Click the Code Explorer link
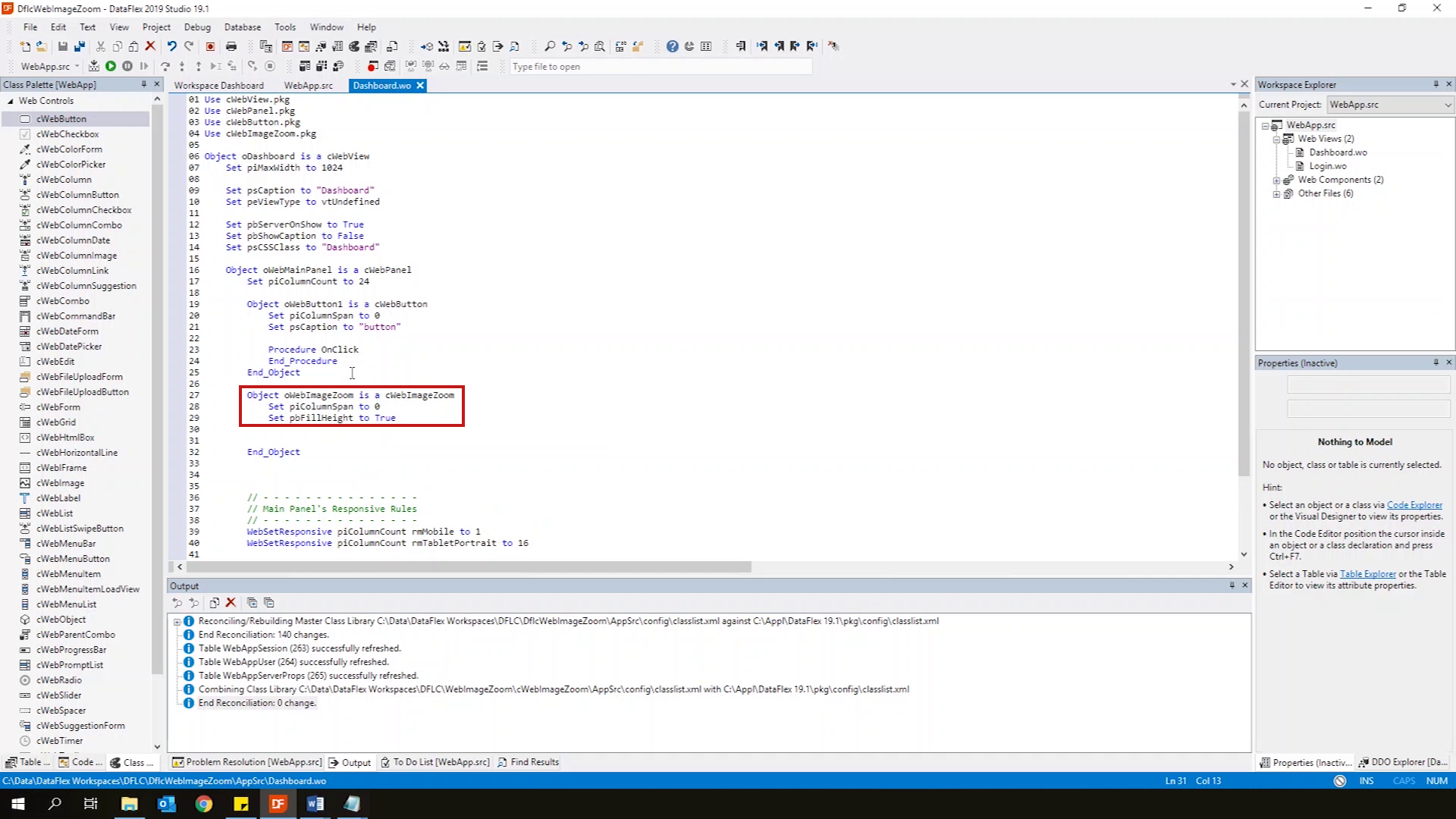 1414,505
